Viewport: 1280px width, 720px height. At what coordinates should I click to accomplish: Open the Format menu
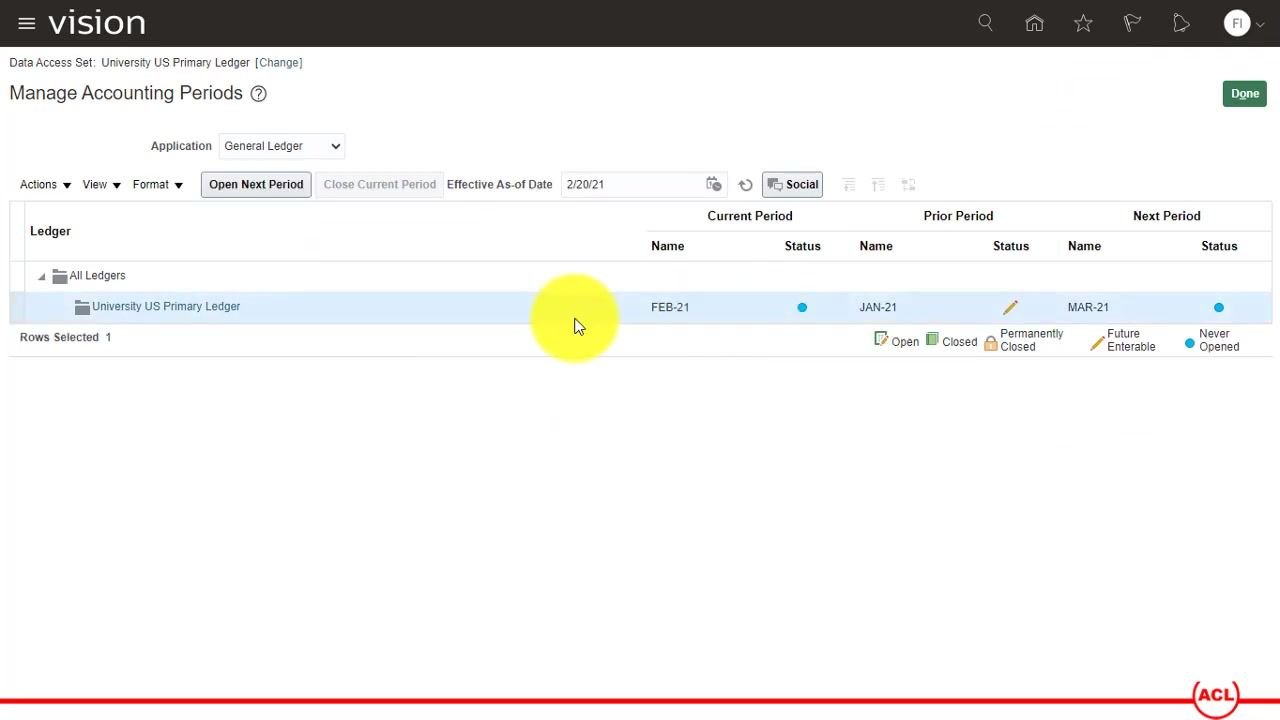157,185
